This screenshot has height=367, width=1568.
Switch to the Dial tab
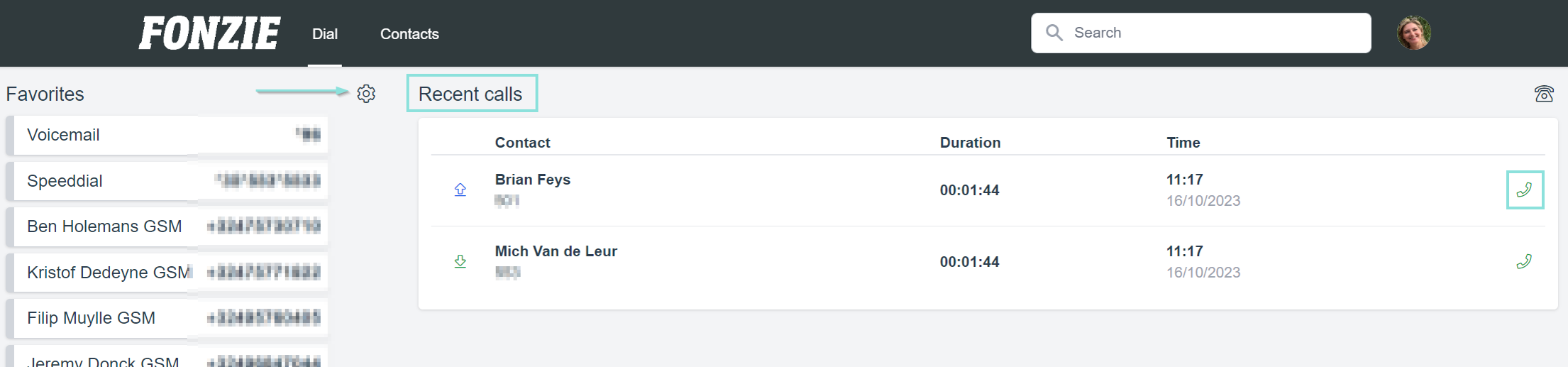coord(325,34)
